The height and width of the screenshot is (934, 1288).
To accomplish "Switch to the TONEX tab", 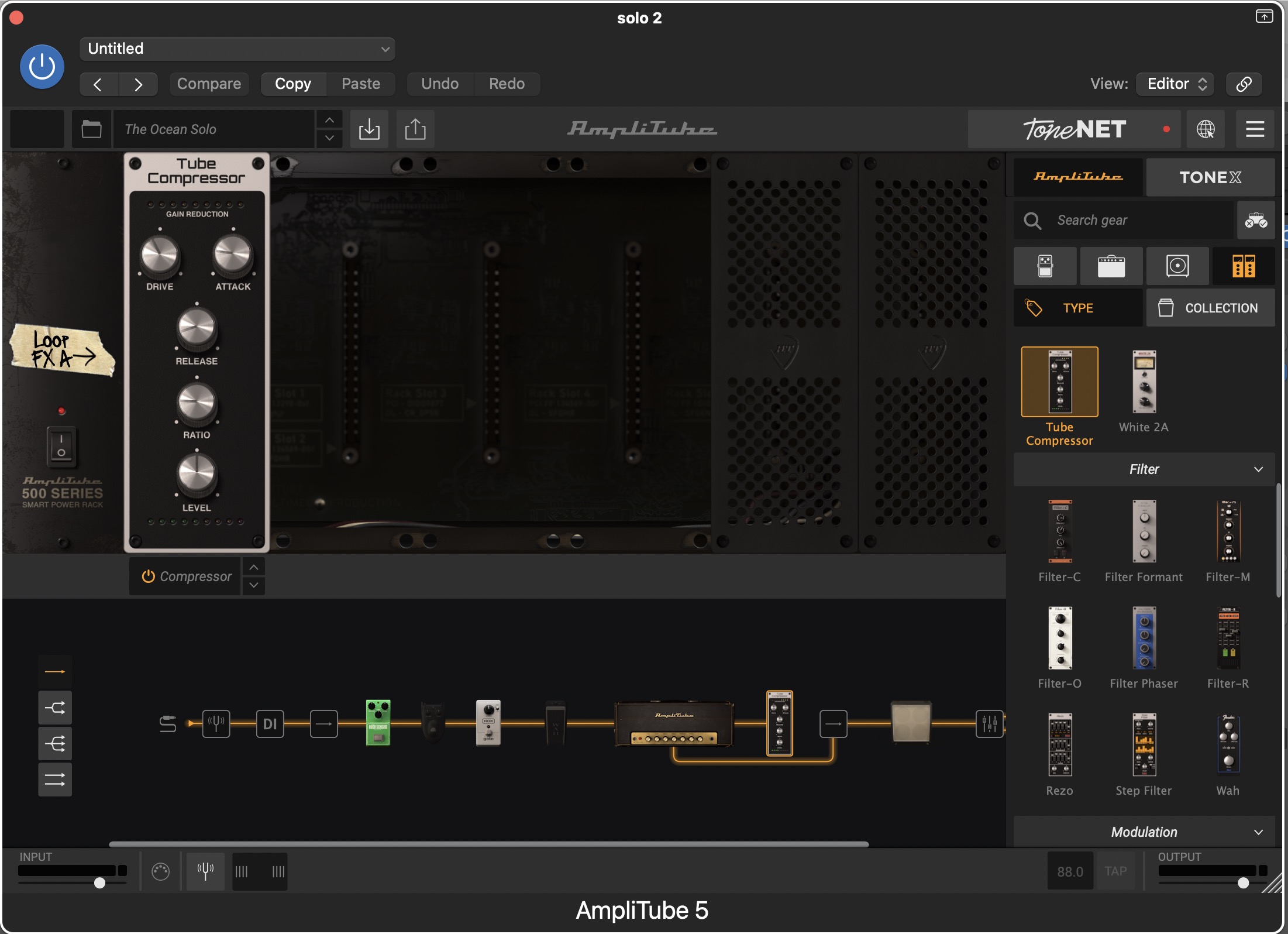I will [x=1210, y=177].
